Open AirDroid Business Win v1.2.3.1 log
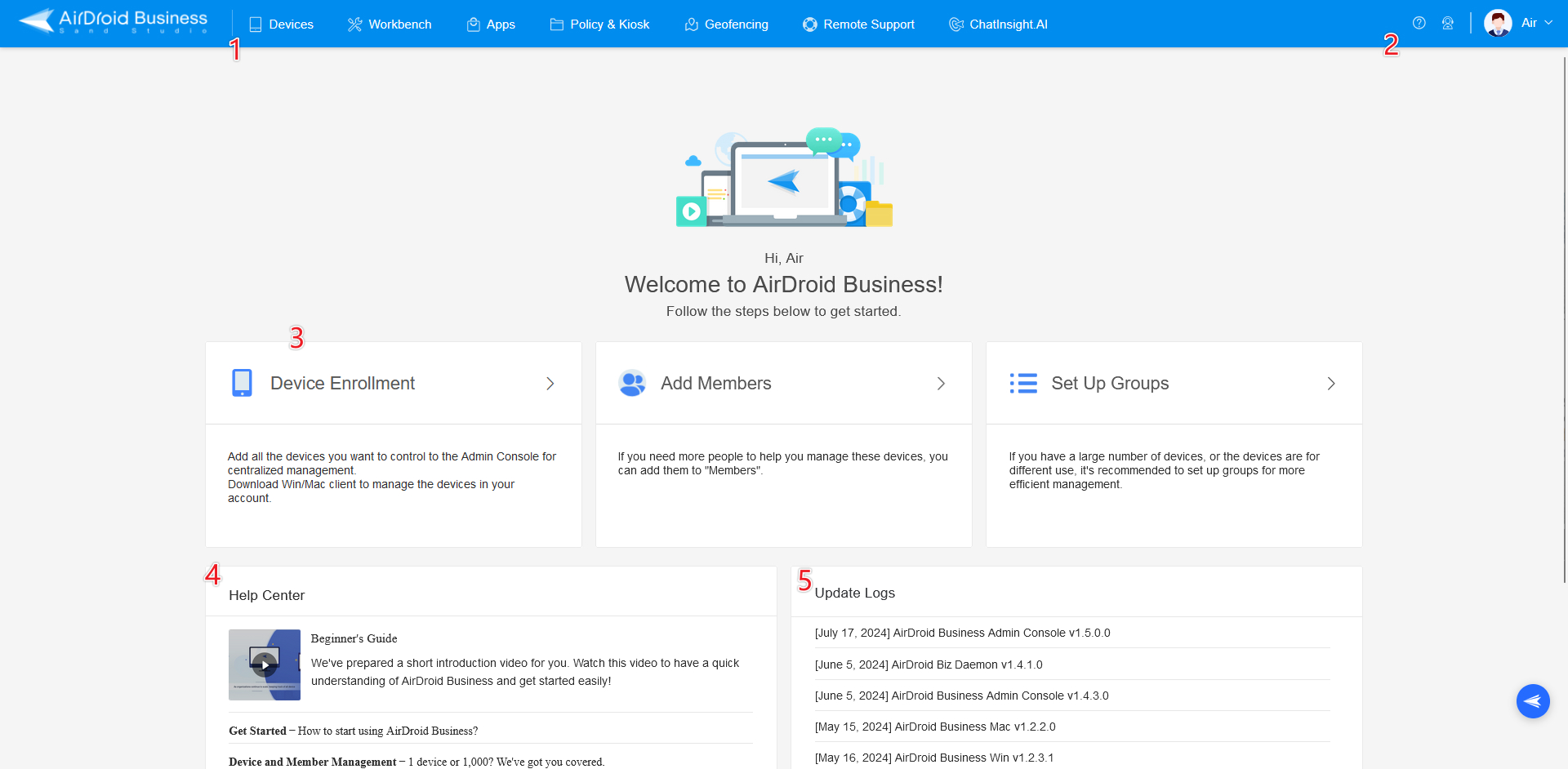 (934, 758)
